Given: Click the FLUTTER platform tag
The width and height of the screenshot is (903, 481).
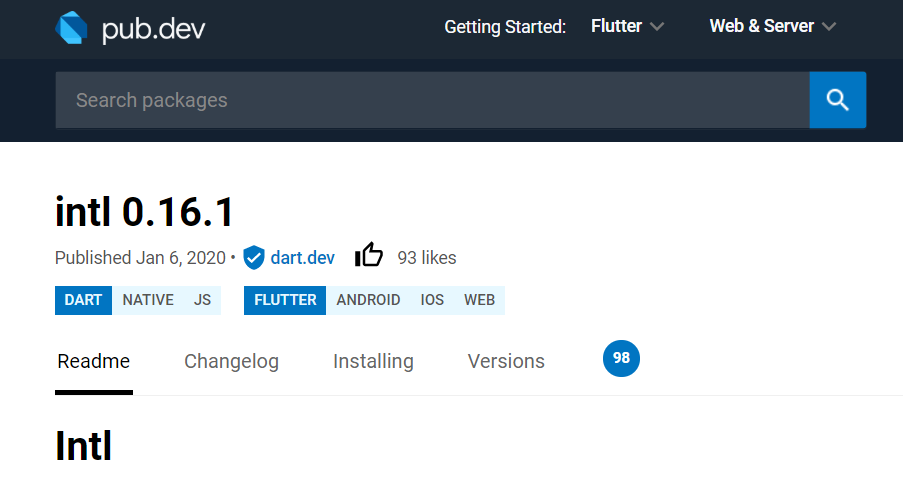Looking at the screenshot, I should [285, 300].
